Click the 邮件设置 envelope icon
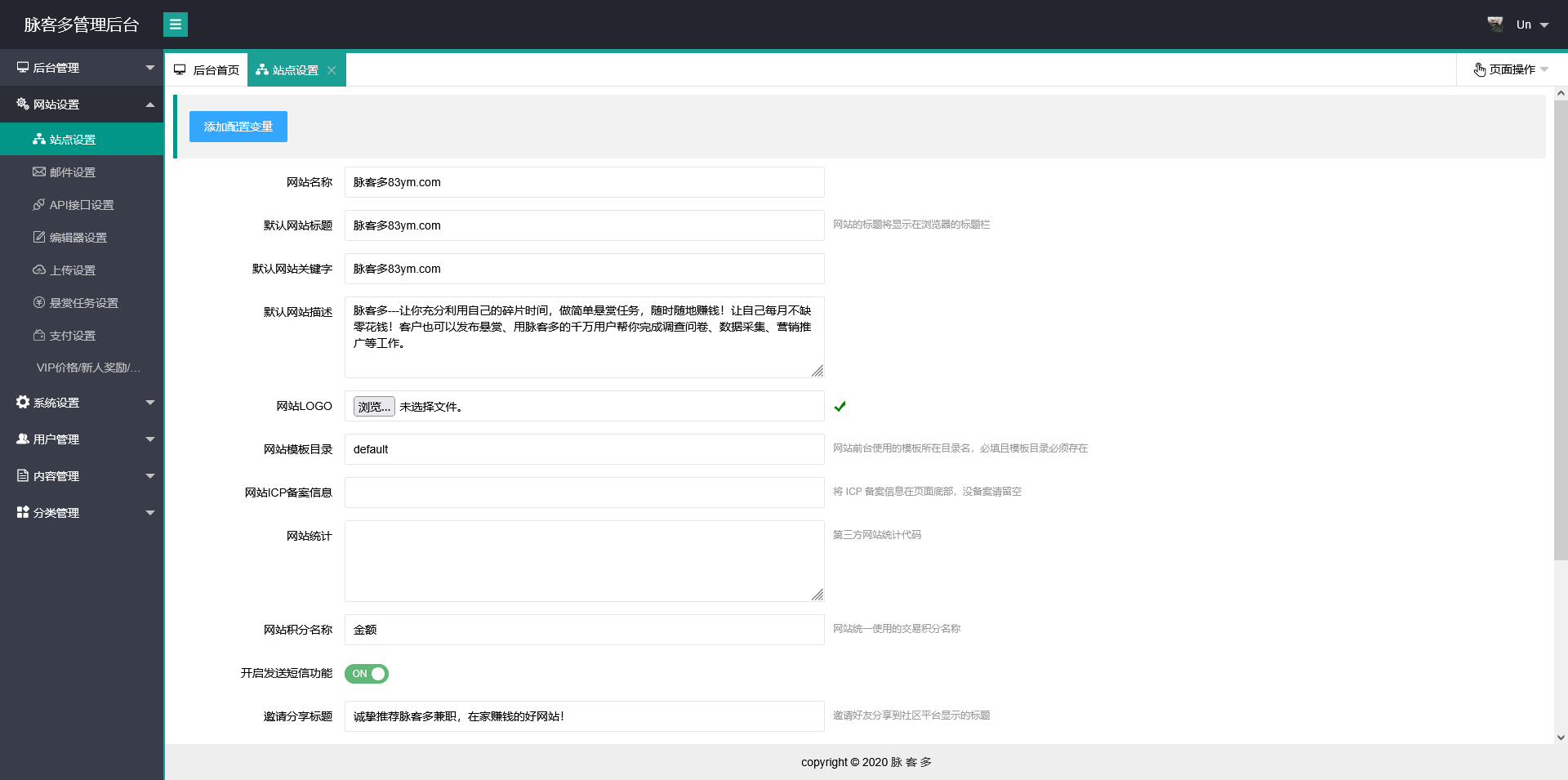This screenshot has width=1568, height=780. coord(38,172)
